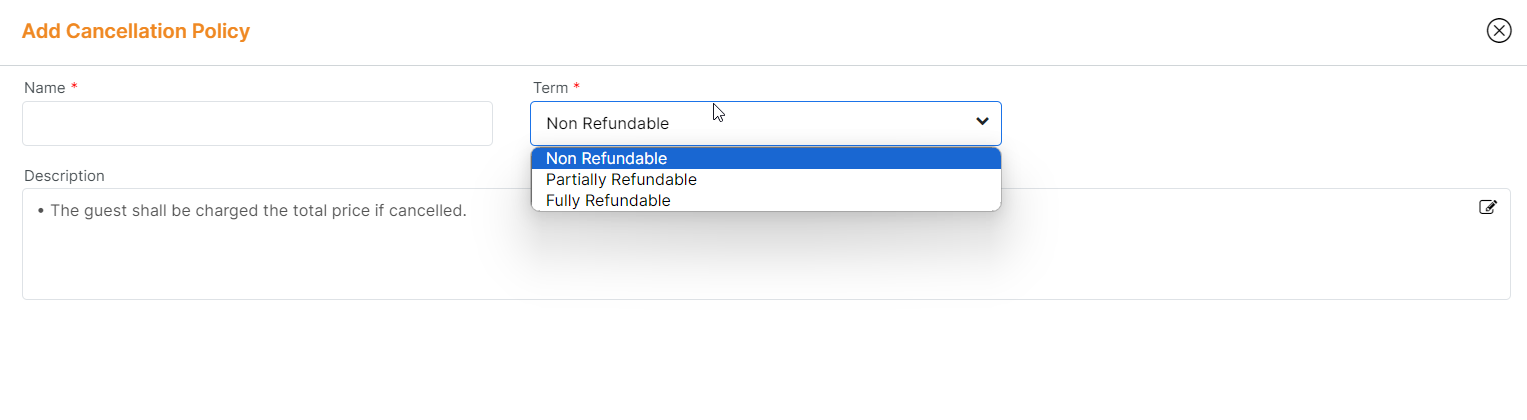The width and height of the screenshot is (1527, 420).
Task: Click the Name field label
Action: click(44, 88)
